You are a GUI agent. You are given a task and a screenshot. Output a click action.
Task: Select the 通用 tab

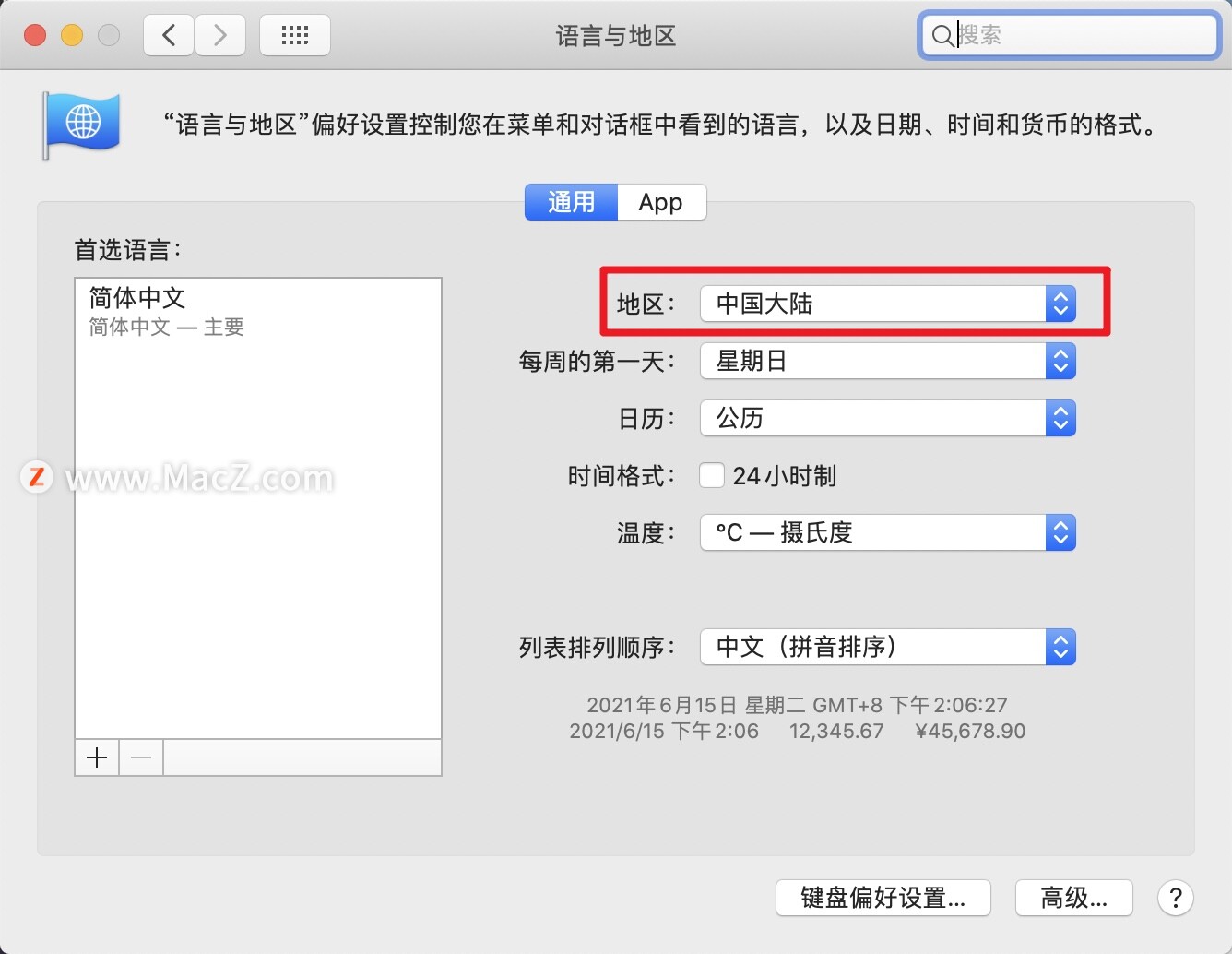pyautogui.click(x=570, y=202)
